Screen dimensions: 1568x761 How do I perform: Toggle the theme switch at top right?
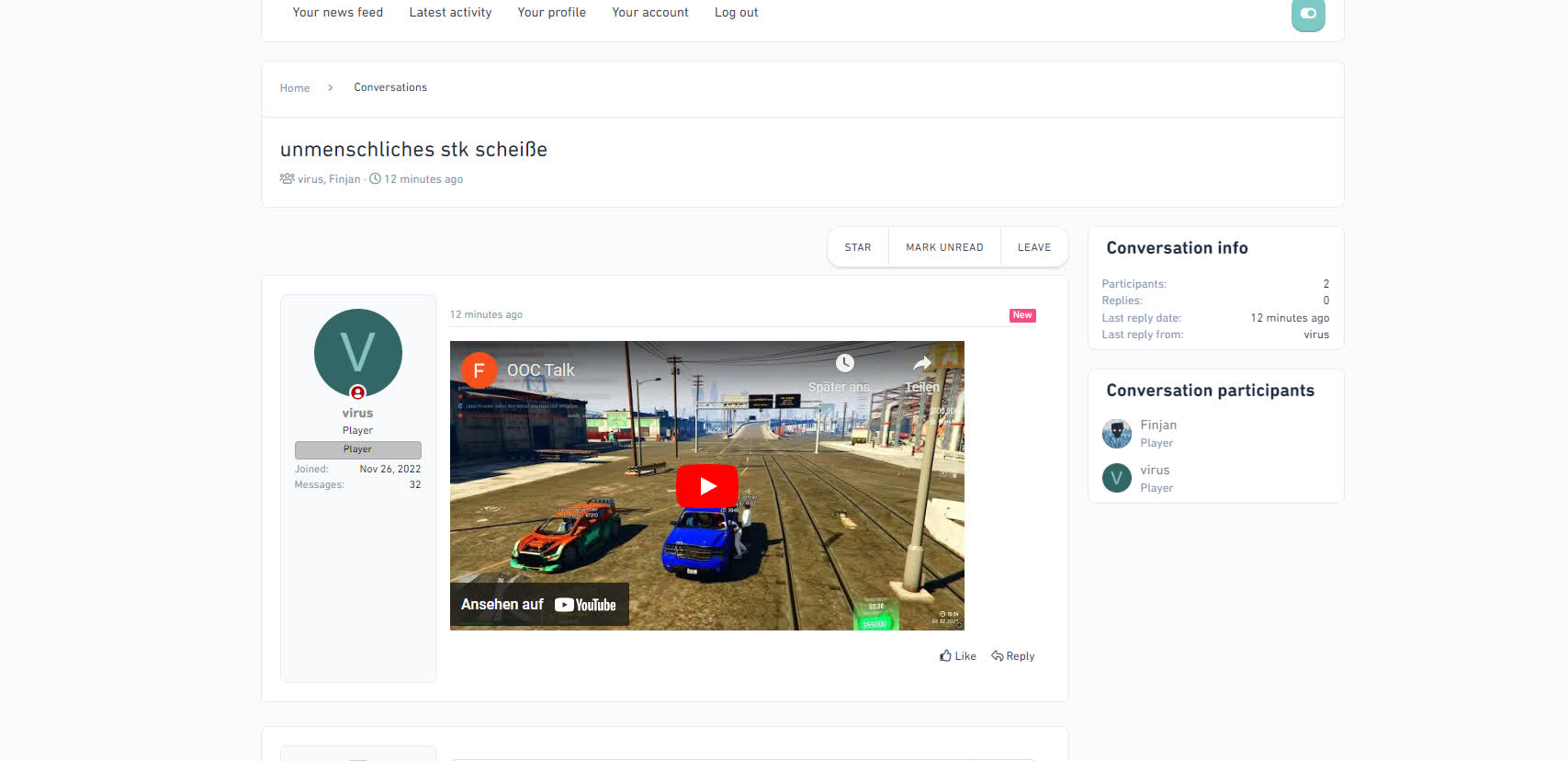pos(1308,14)
